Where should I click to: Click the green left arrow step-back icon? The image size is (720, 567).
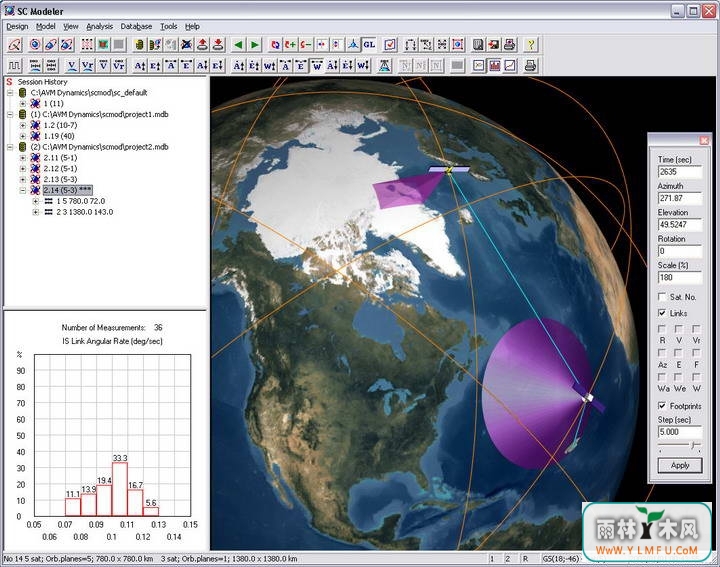238,45
